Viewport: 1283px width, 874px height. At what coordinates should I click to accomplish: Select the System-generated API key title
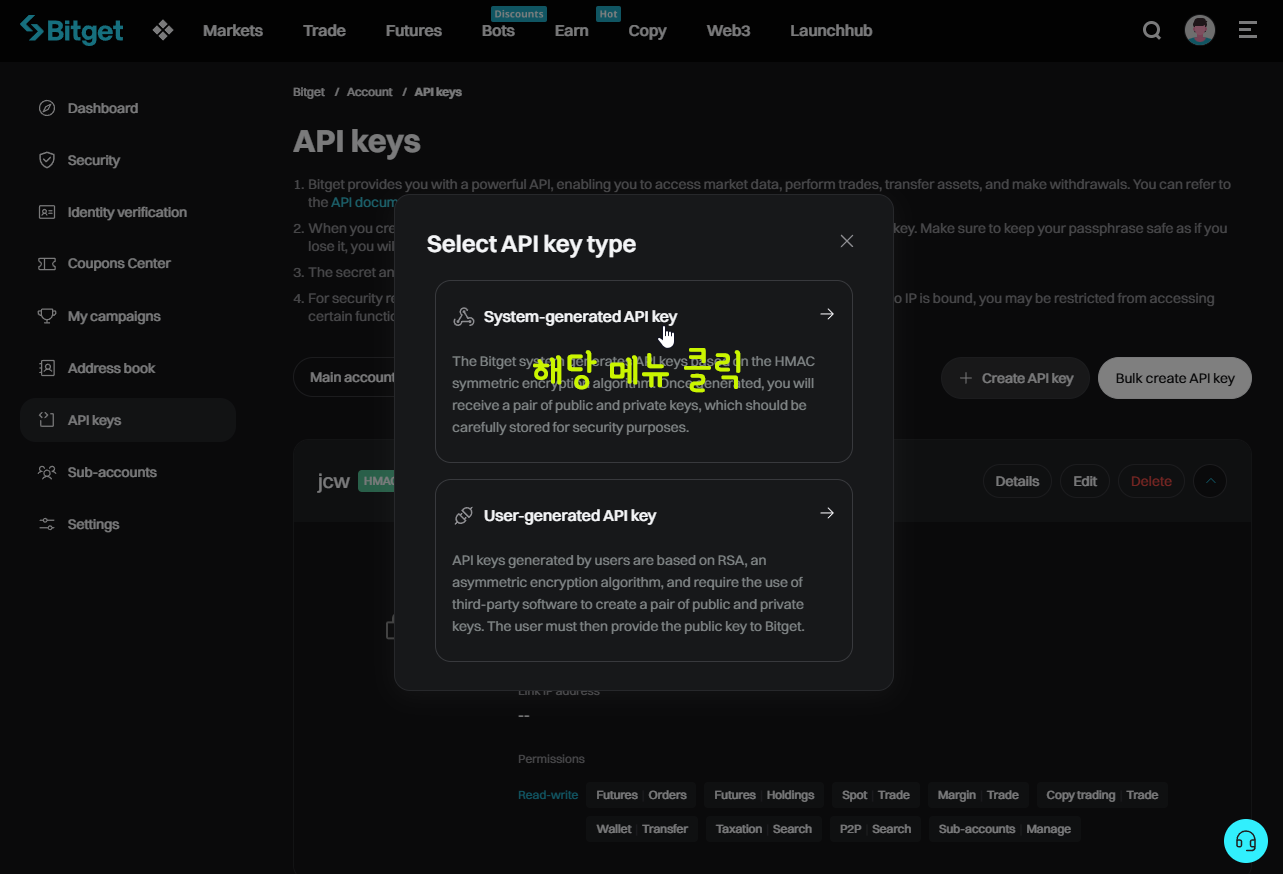tap(580, 317)
